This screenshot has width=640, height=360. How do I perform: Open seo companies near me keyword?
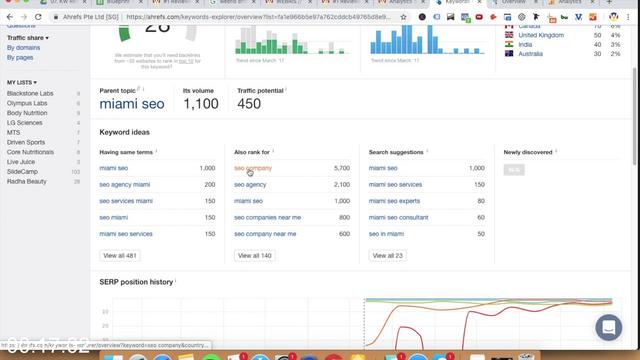[x=267, y=217]
